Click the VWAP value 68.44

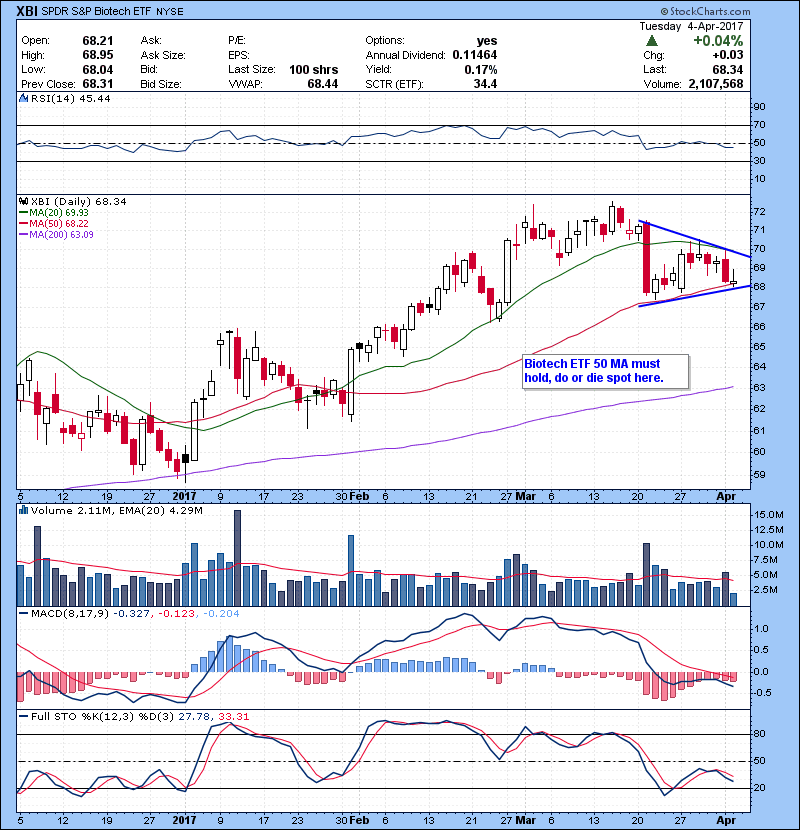tap(322, 84)
